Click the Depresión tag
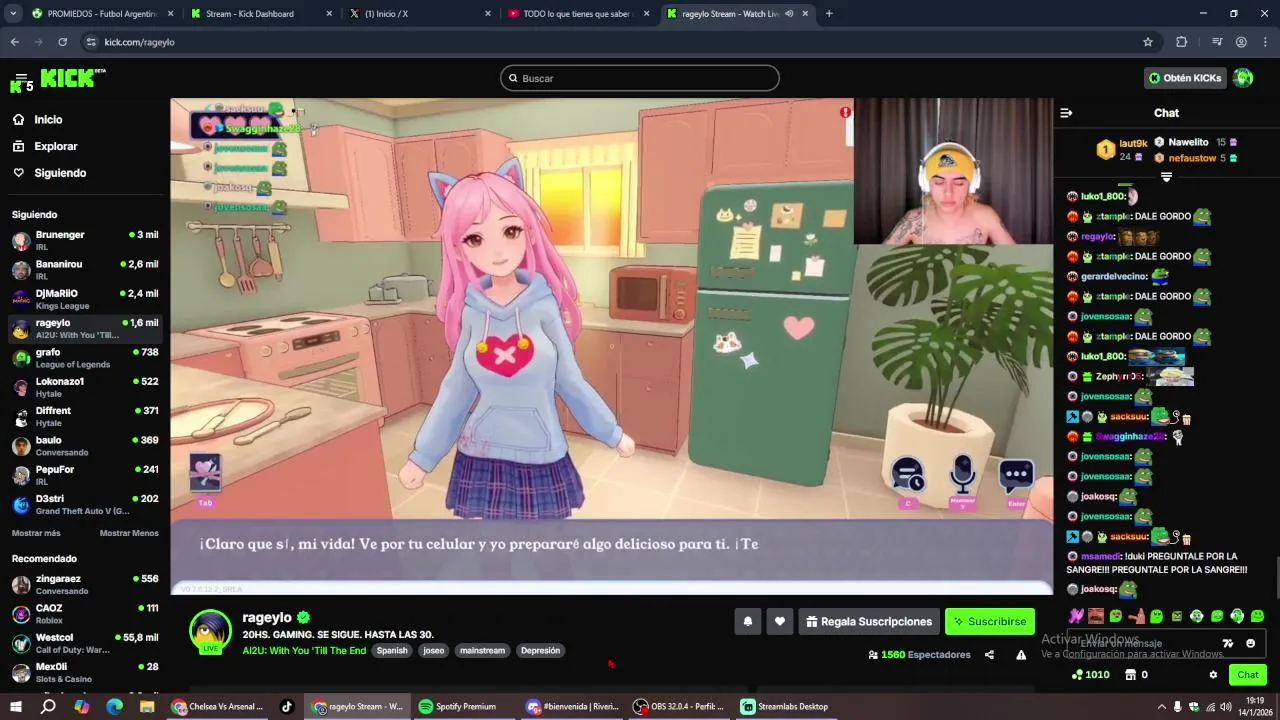 click(x=540, y=650)
